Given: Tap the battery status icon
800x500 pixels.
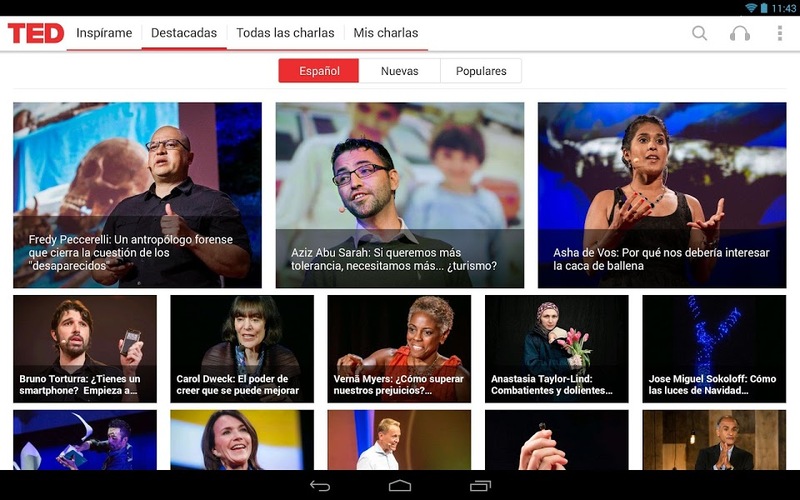Looking at the screenshot, I should (764, 8).
